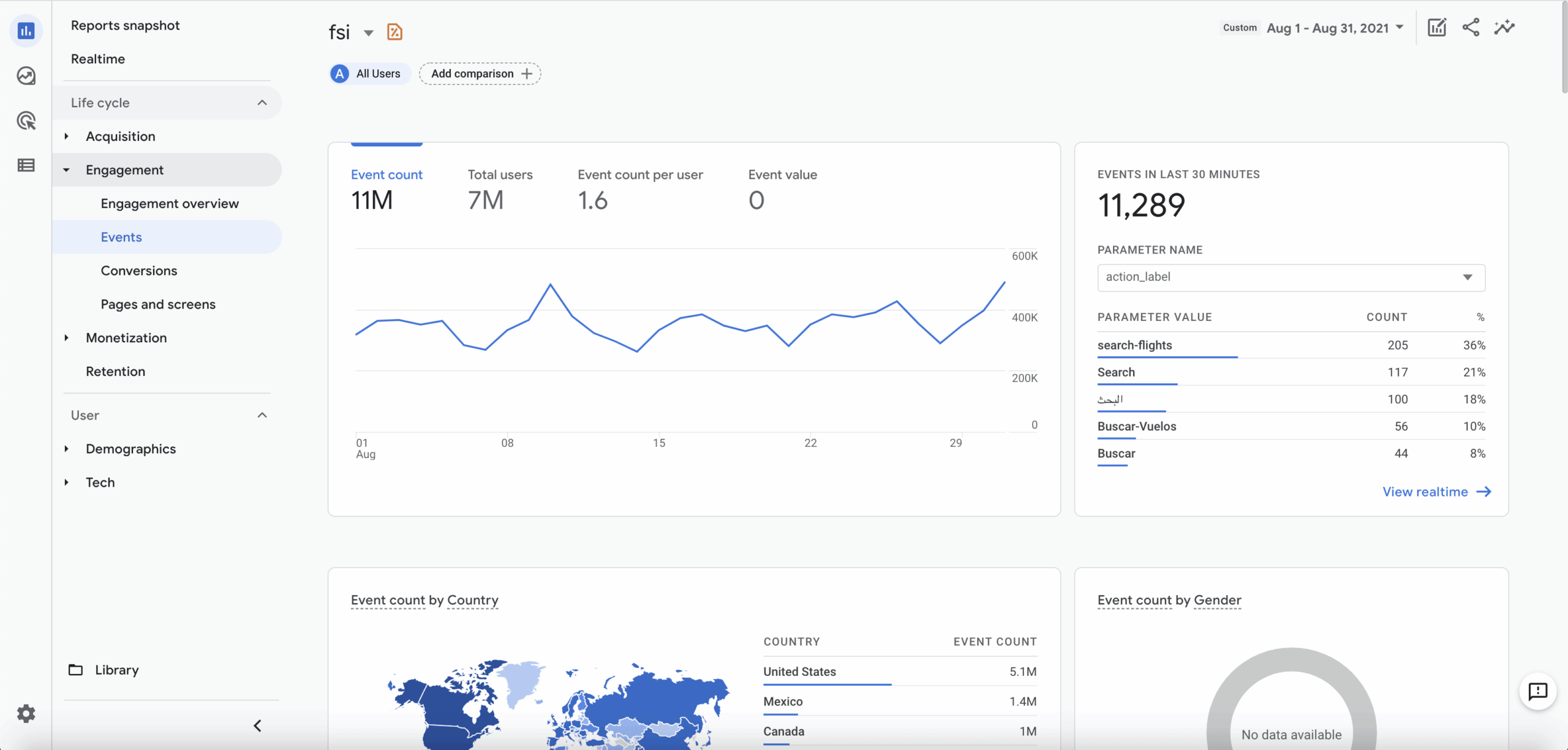The width and height of the screenshot is (1568, 750).
Task: Expand the Monetization tree arrow
Action: [66, 338]
